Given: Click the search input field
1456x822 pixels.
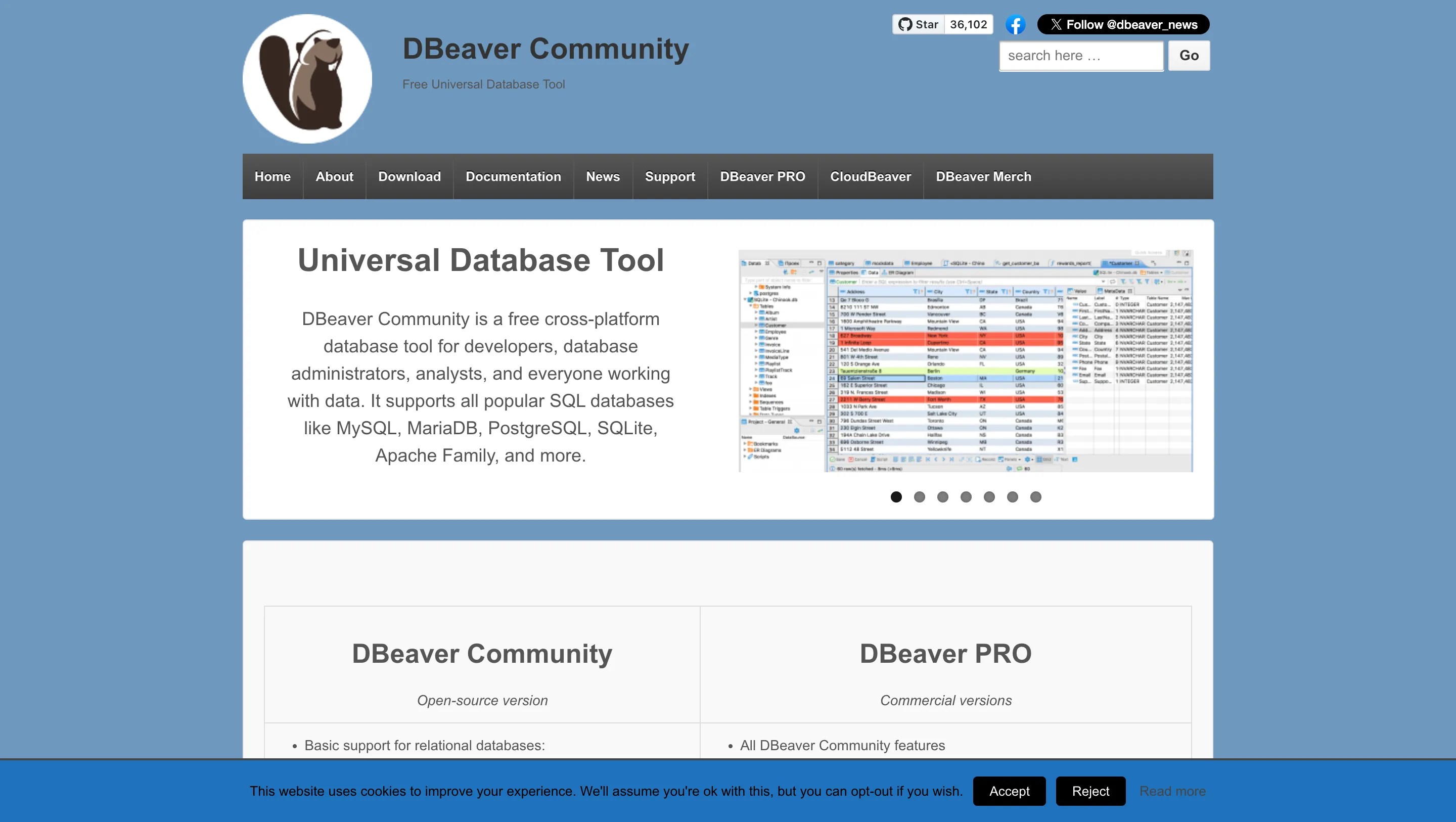Looking at the screenshot, I should pyautogui.click(x=1080, y=55).
